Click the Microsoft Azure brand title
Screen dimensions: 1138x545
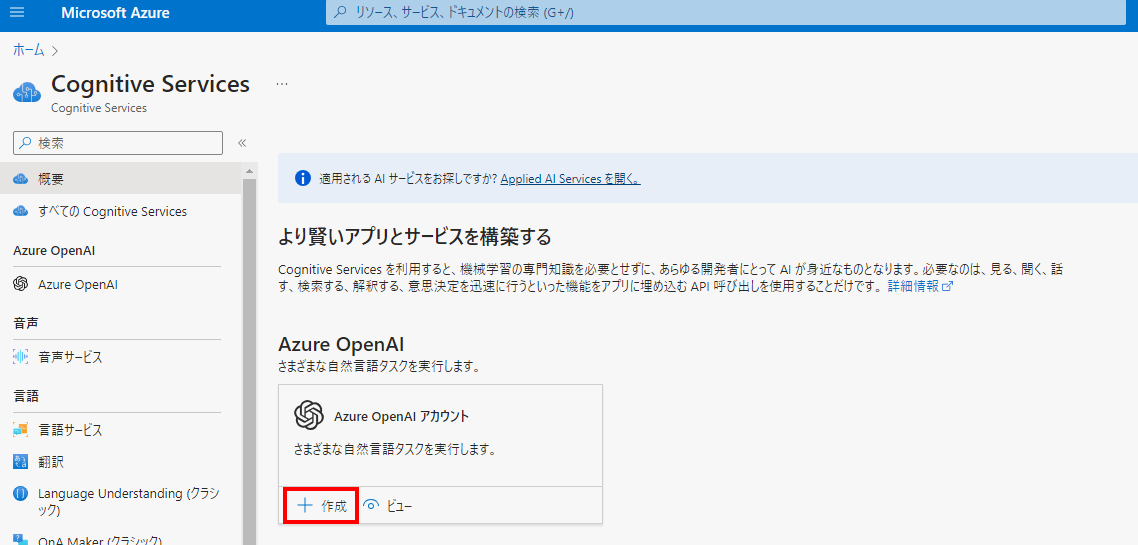pos(115,13)
